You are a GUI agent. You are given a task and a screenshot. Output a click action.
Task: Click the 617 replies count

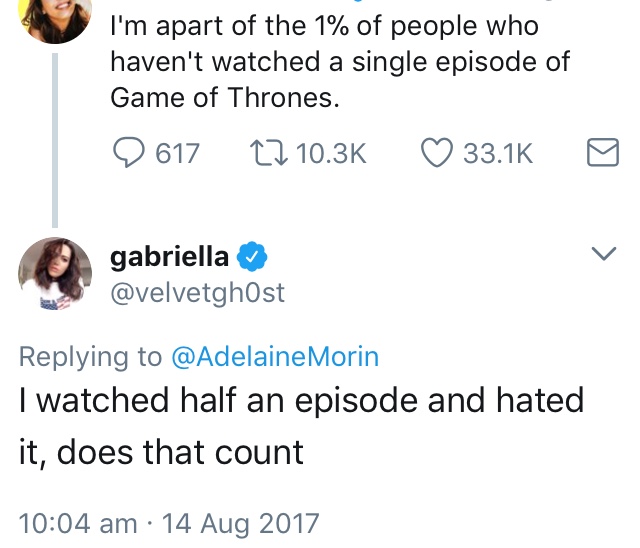click(x=178, y=154)
